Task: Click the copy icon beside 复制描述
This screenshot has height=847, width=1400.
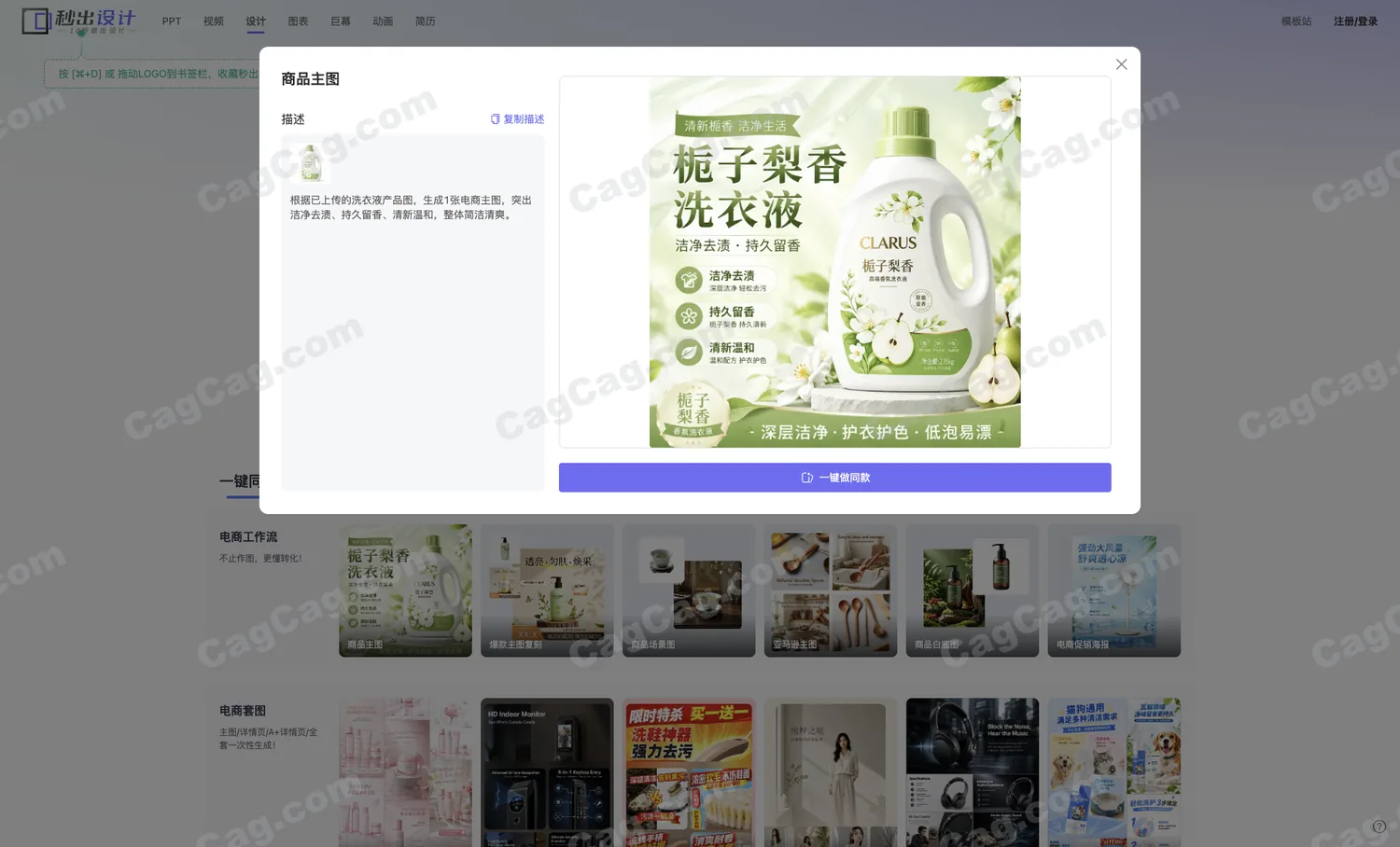Action: click(x=495, y=119)
